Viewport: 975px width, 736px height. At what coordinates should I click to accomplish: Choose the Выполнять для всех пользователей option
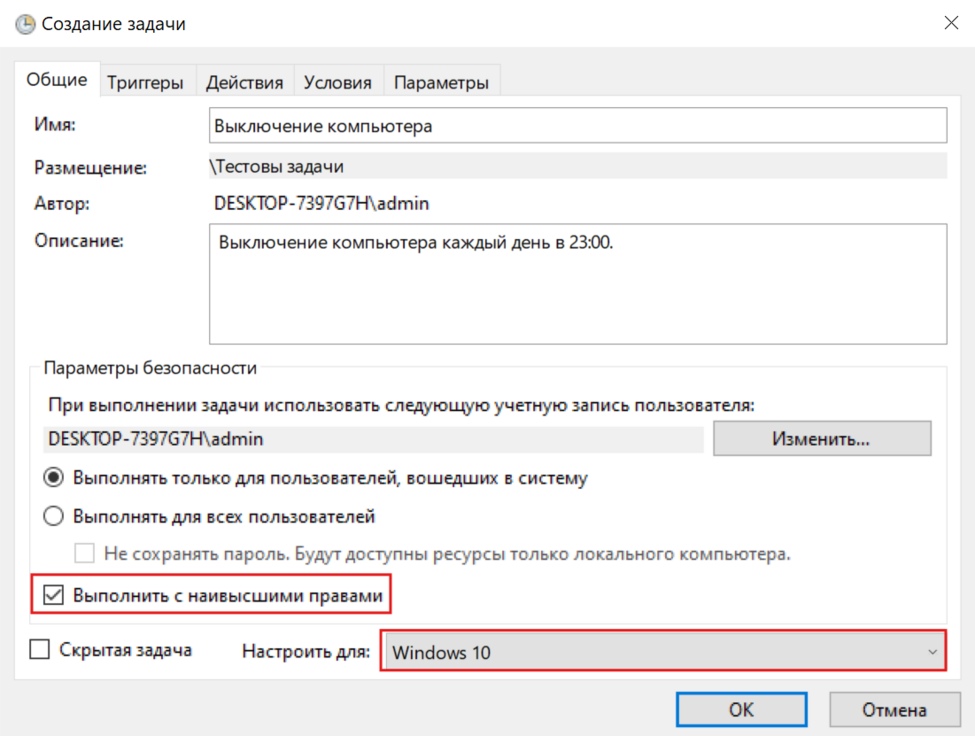tap(55, 517)
